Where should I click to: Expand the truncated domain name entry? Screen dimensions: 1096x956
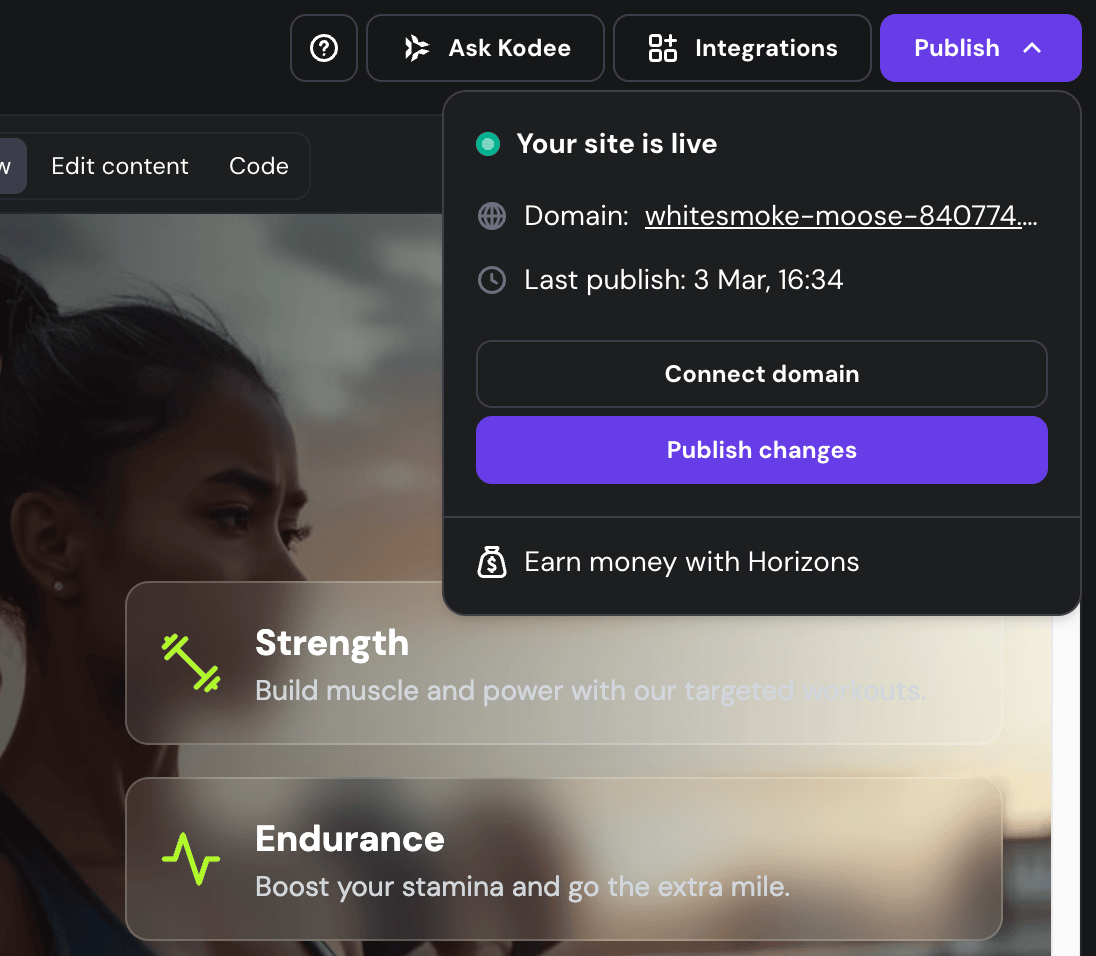(x=841, y=215)
